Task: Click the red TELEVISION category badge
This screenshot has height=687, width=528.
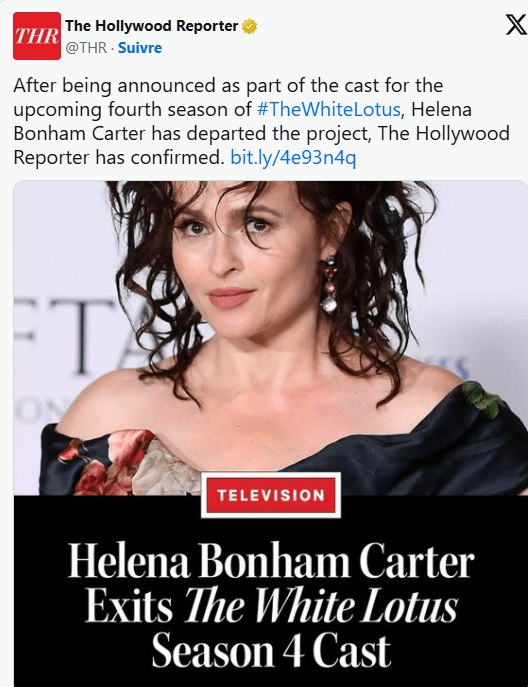Action: [x=271, y=495]
